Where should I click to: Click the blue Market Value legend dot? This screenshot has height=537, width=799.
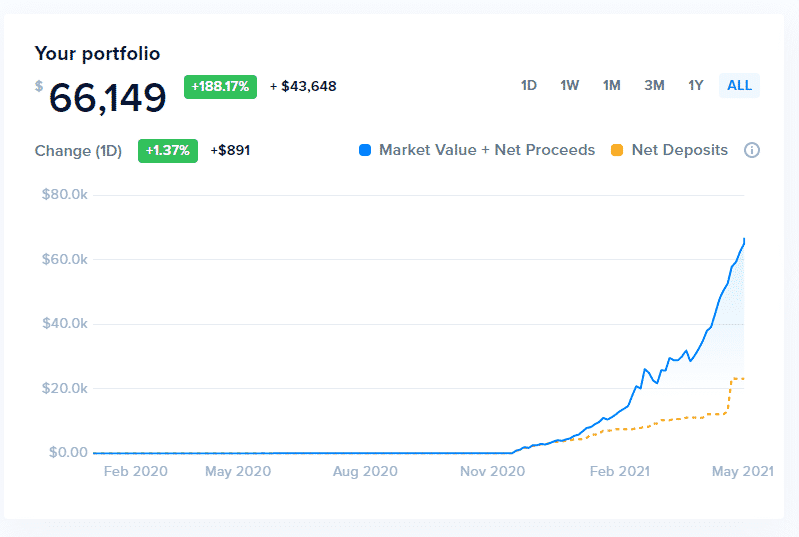coord(365,150)
